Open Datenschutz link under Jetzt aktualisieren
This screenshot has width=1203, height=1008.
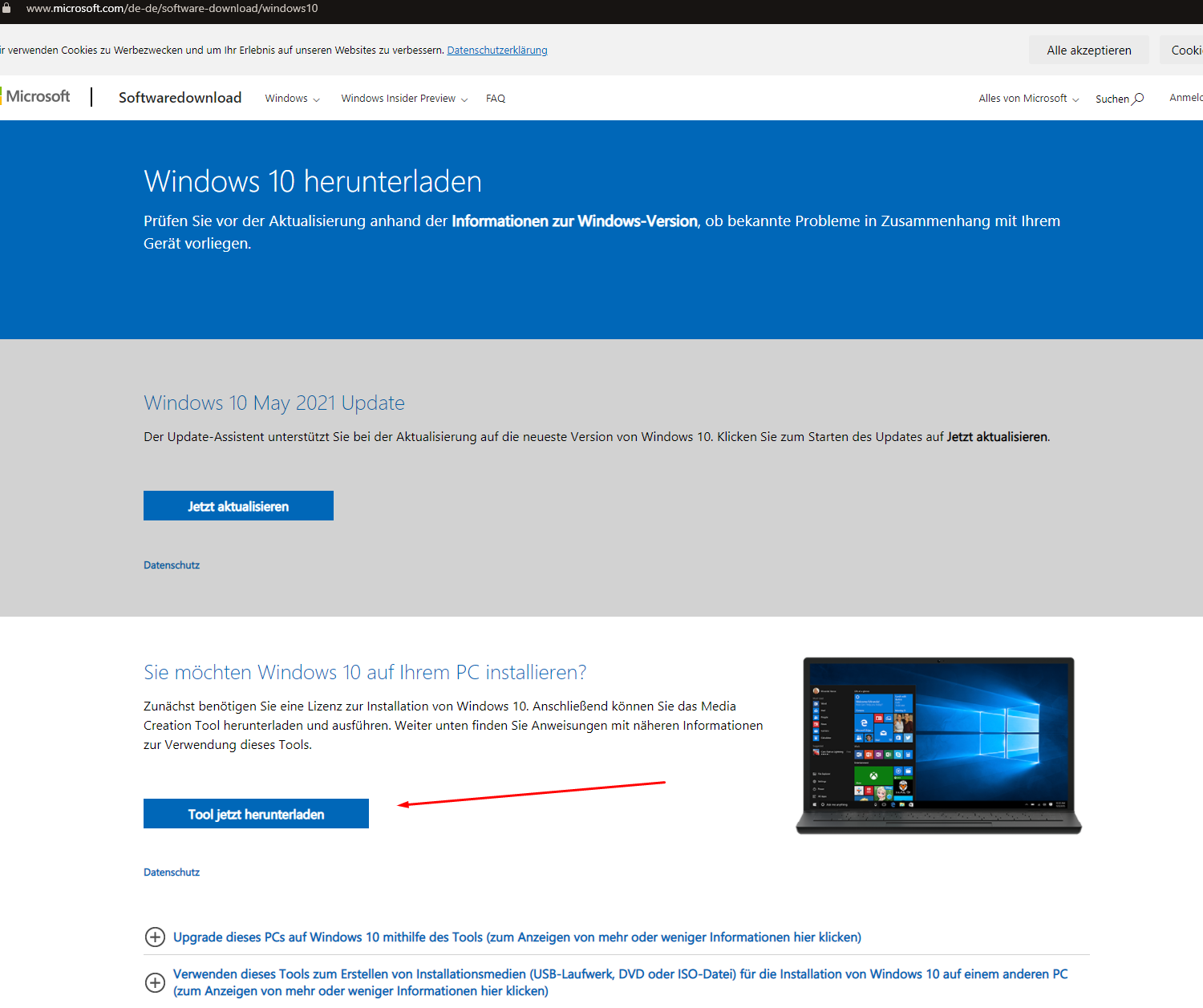click(x=172, y=565)
